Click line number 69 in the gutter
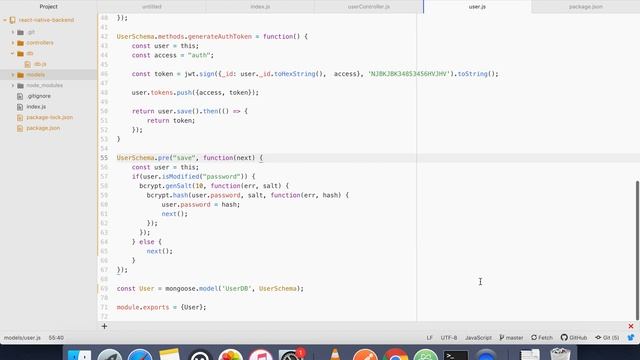This screenshot has height=360, width=640. click(104, 289)
